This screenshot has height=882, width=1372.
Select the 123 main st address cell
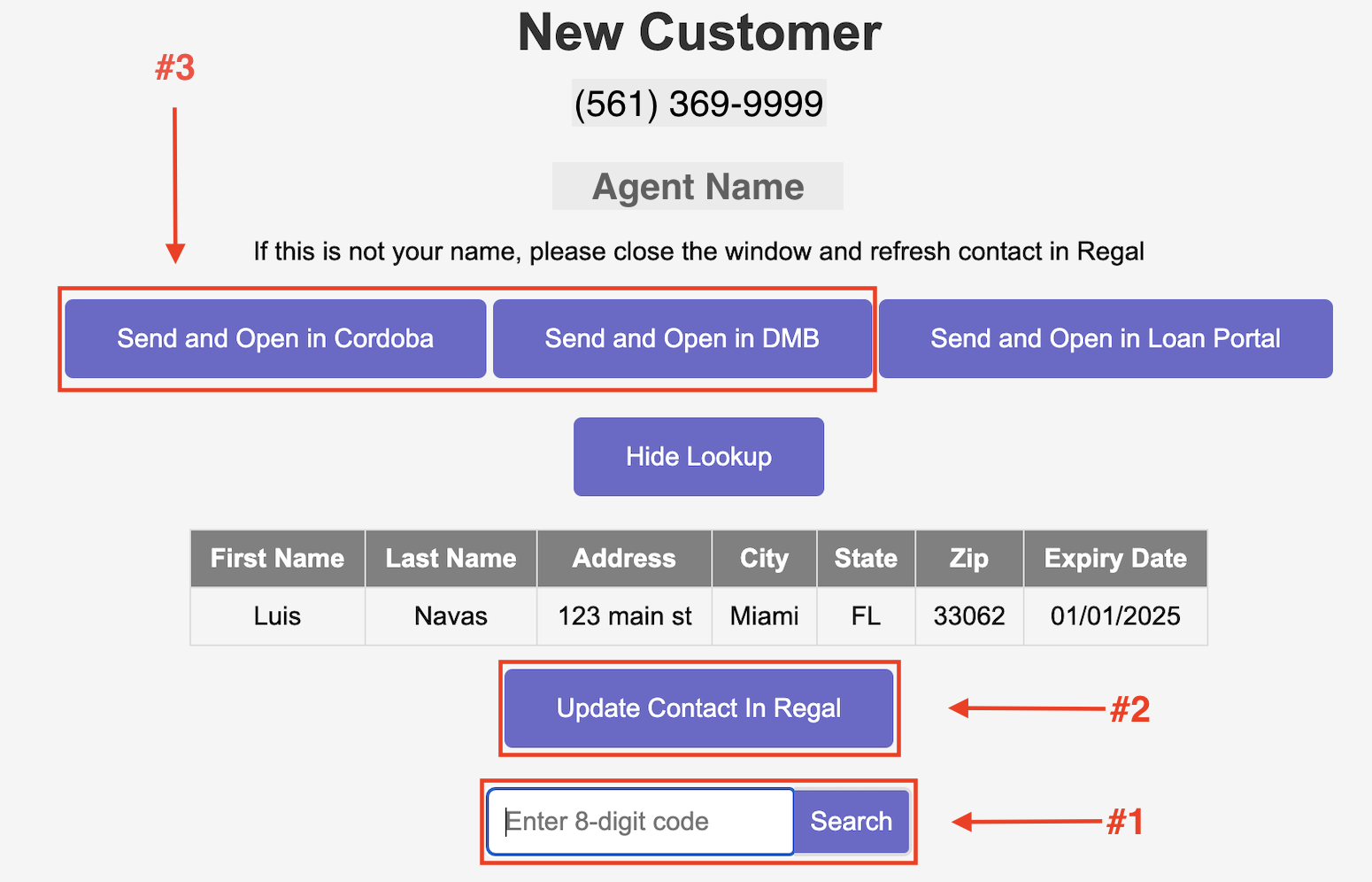pos(624,616)
